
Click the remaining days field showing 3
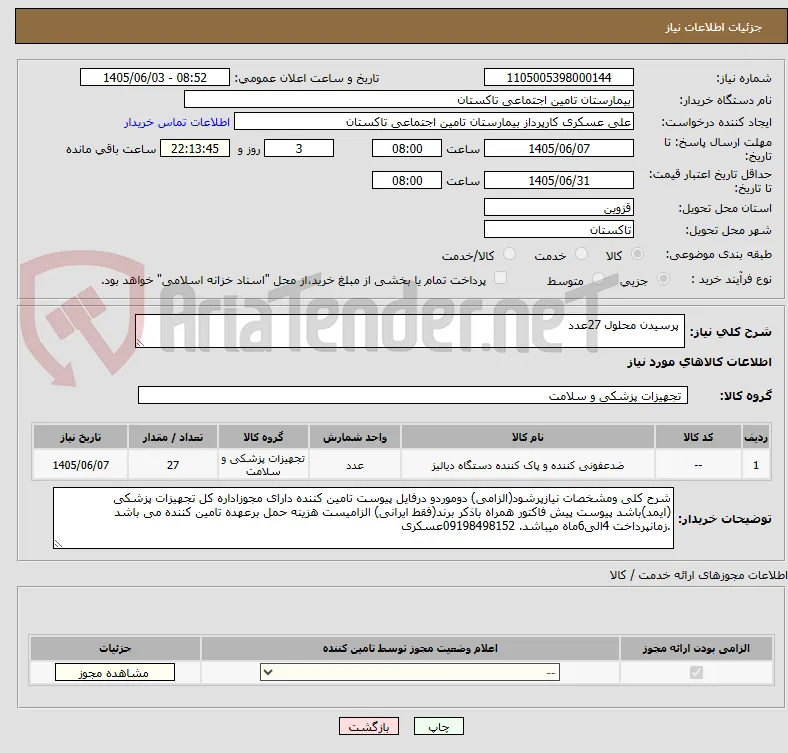[x=299, y=149]
